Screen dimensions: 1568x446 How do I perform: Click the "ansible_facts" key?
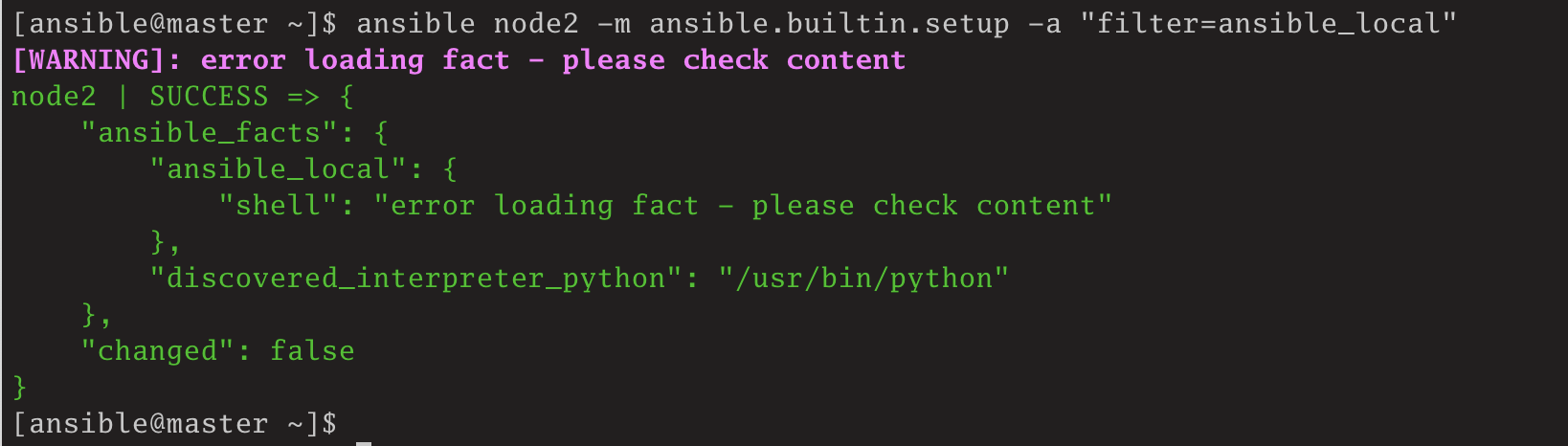(209, 133)
